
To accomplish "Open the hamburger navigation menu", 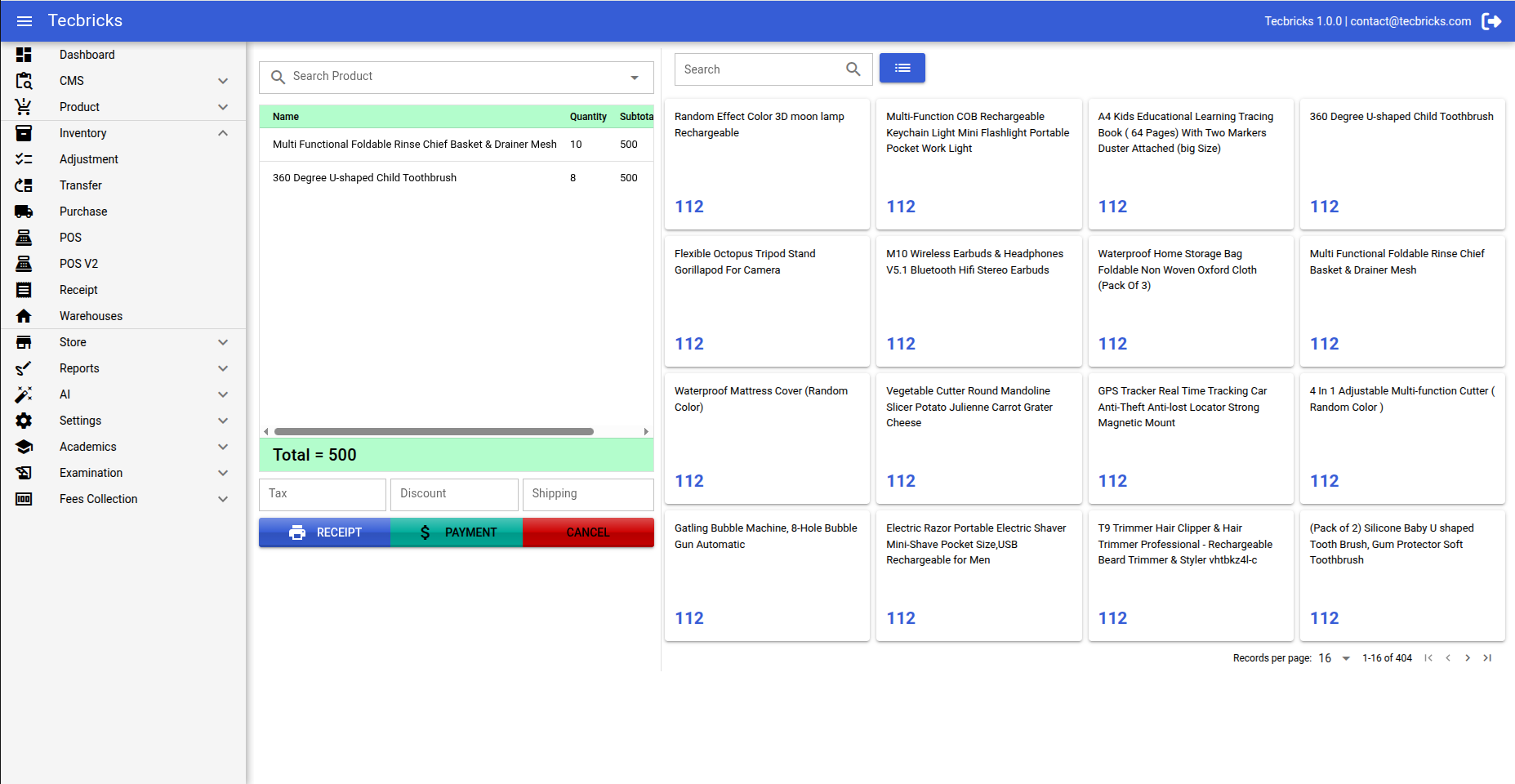I will (x=25, y=21).
